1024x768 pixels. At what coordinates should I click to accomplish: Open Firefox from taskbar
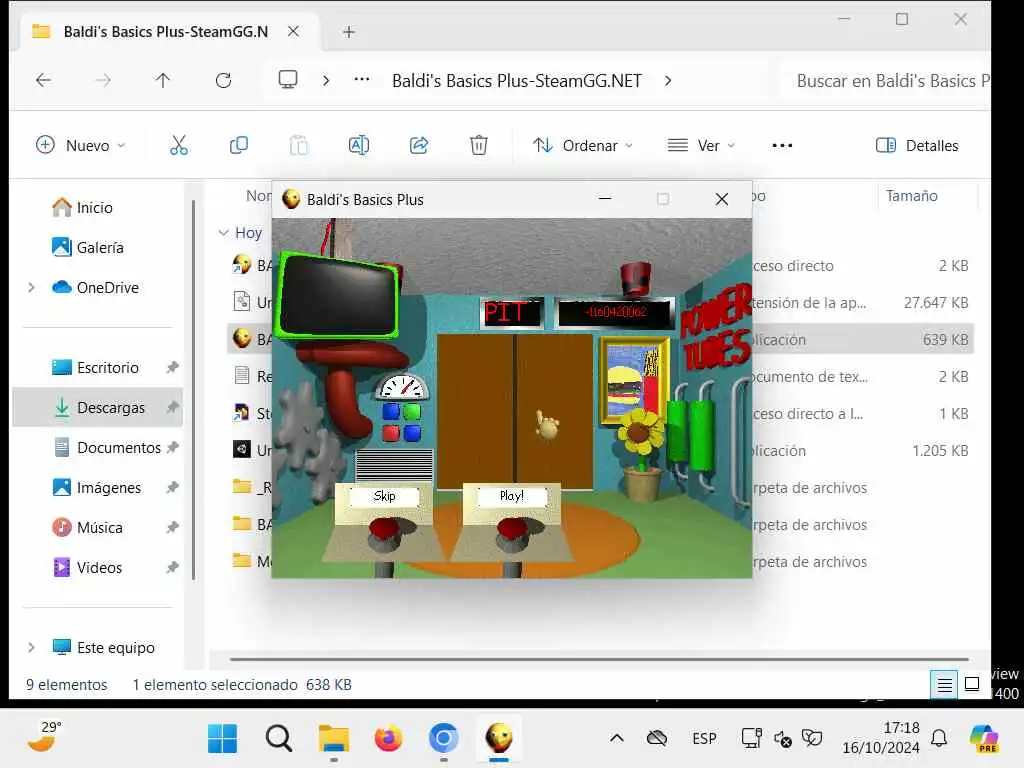pyautogui.click(x=389, y=739)
